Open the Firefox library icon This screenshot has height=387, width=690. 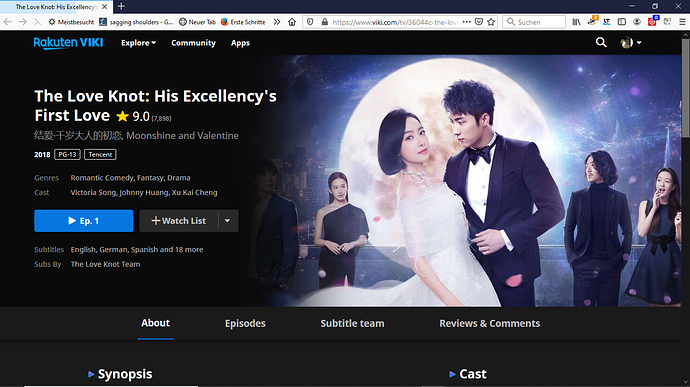click(x=576, y=22)
